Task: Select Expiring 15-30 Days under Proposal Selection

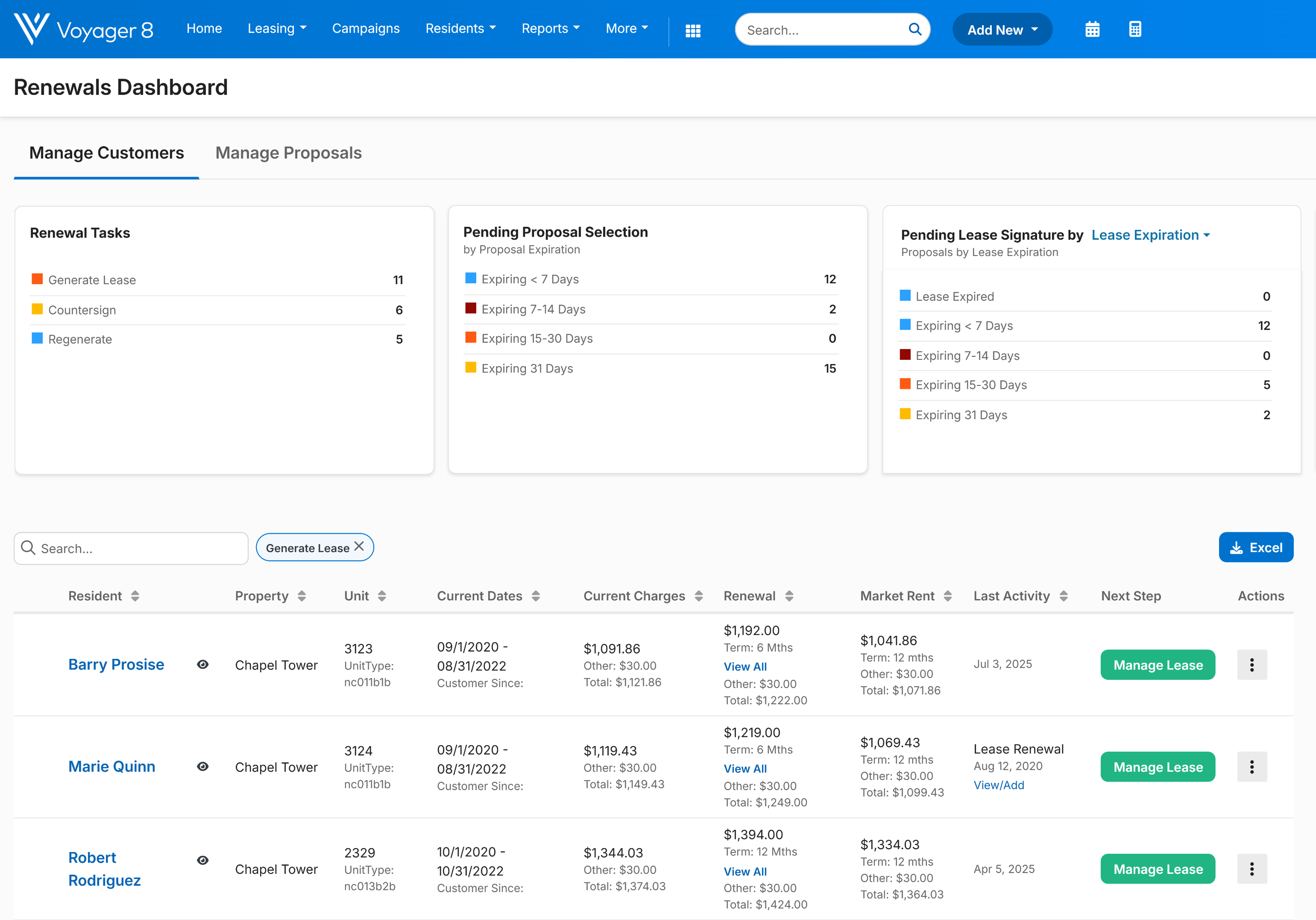Action: point(651,338)
